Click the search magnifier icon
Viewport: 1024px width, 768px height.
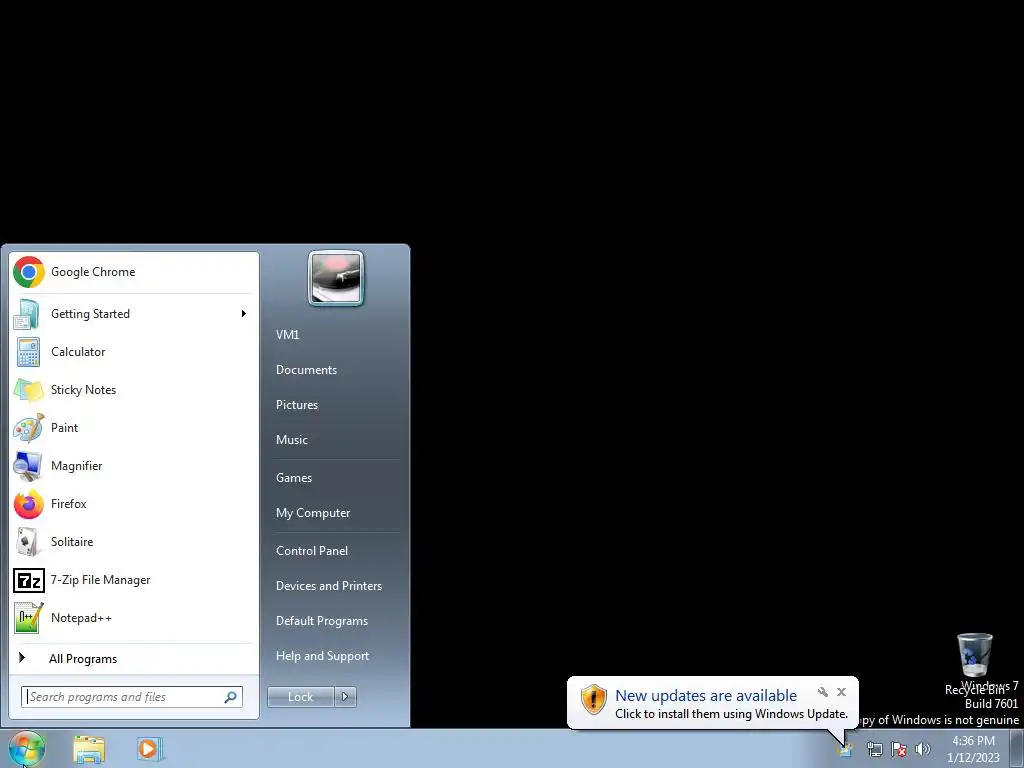point(231,697)
